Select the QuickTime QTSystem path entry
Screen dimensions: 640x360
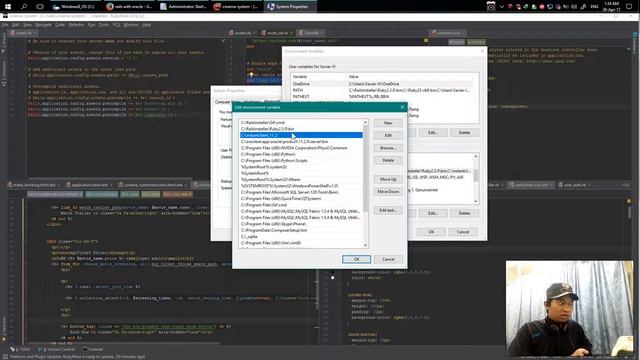coord(301,198)
